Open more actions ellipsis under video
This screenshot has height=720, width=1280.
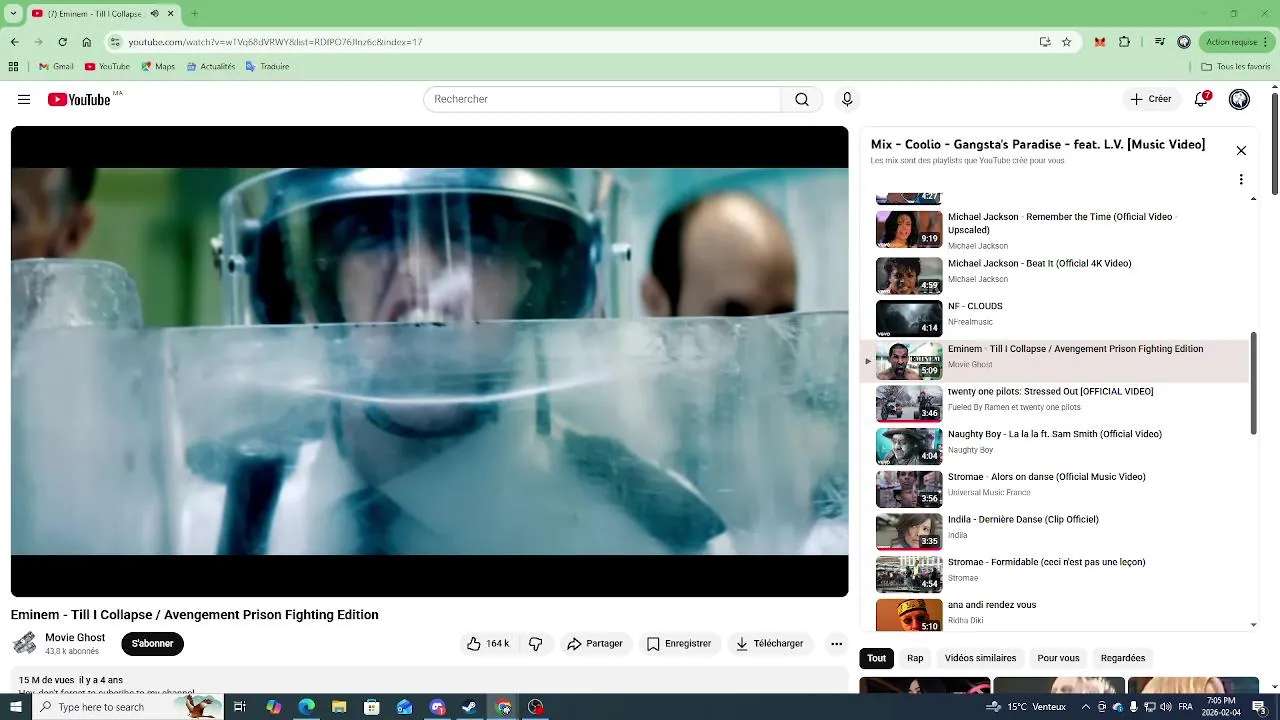pyautogui.click(x=837, y=644)
